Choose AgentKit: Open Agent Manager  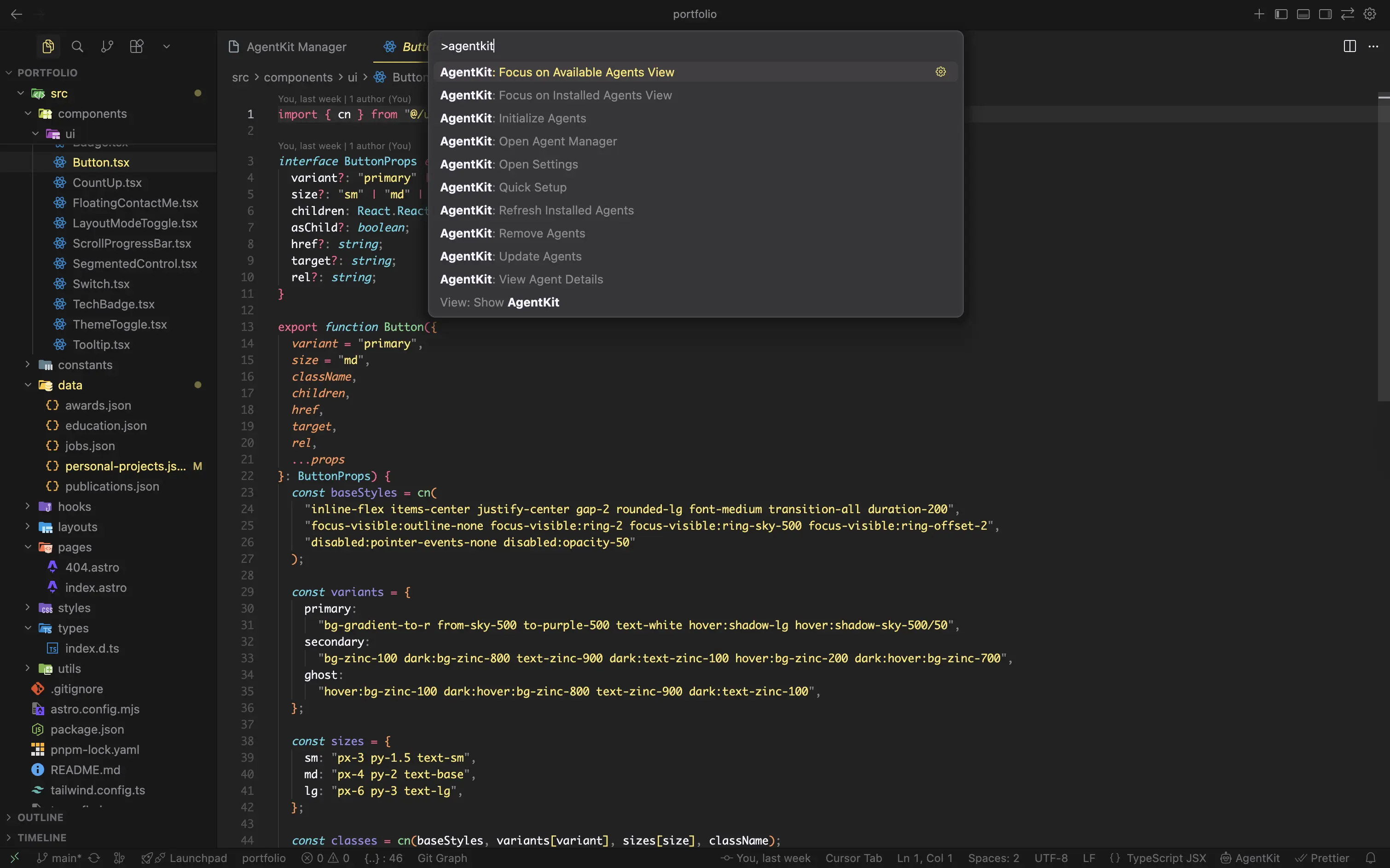pyautogui.click(x=695, y=141)
